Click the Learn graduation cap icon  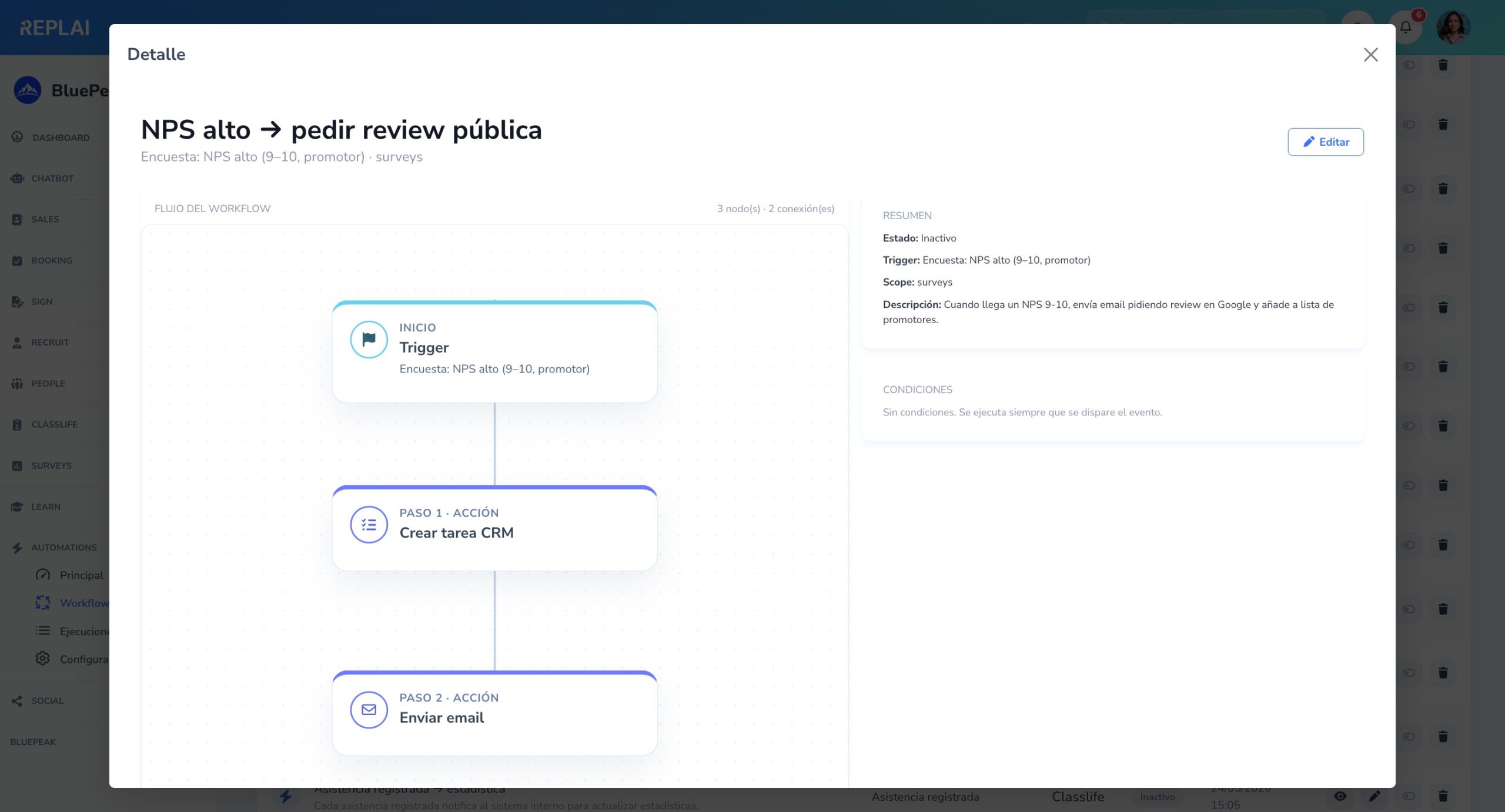click(x=17, y=506)
